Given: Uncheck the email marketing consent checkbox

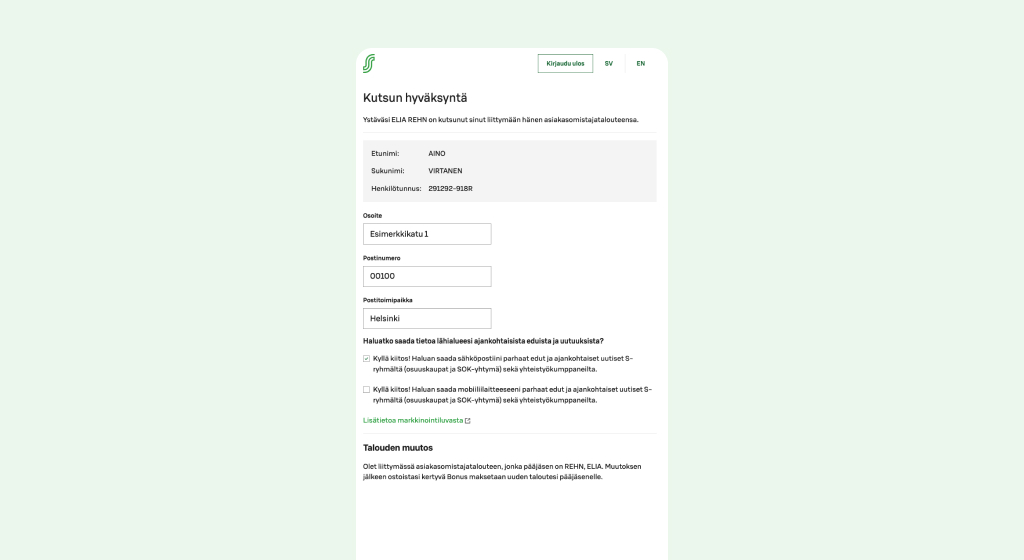Looking at the screenshot, I should click(366, 357).
